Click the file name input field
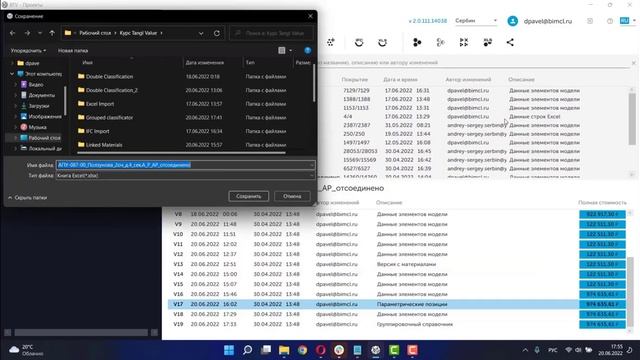Image resolution: width=640 pixels, height=360 pixels. [185, 165]
